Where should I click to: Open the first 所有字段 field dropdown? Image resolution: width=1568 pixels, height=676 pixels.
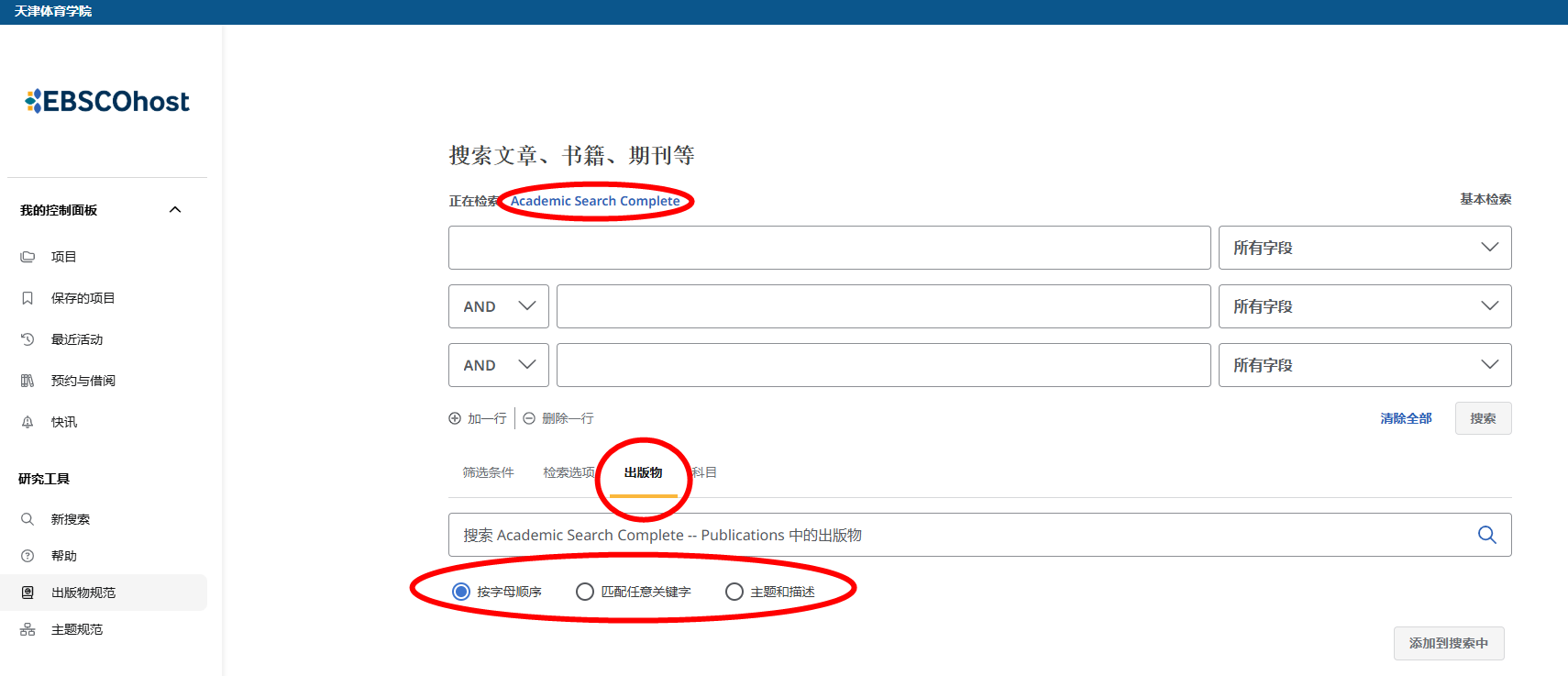coord(1364,248)
